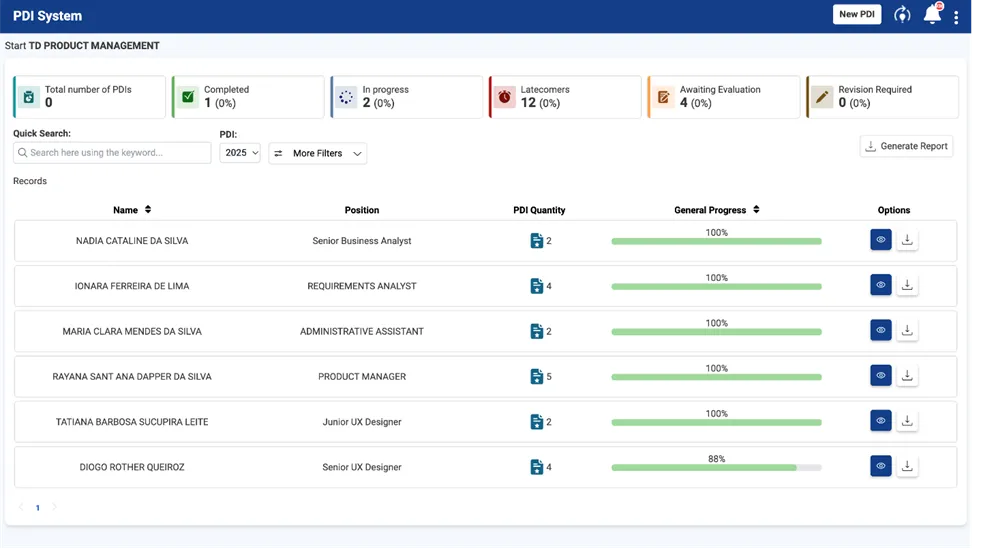Image resolution: width=989 pixels, height=548 pixels.
Task: Open the notifications bell icon
Action: click(x=933, y=15)
